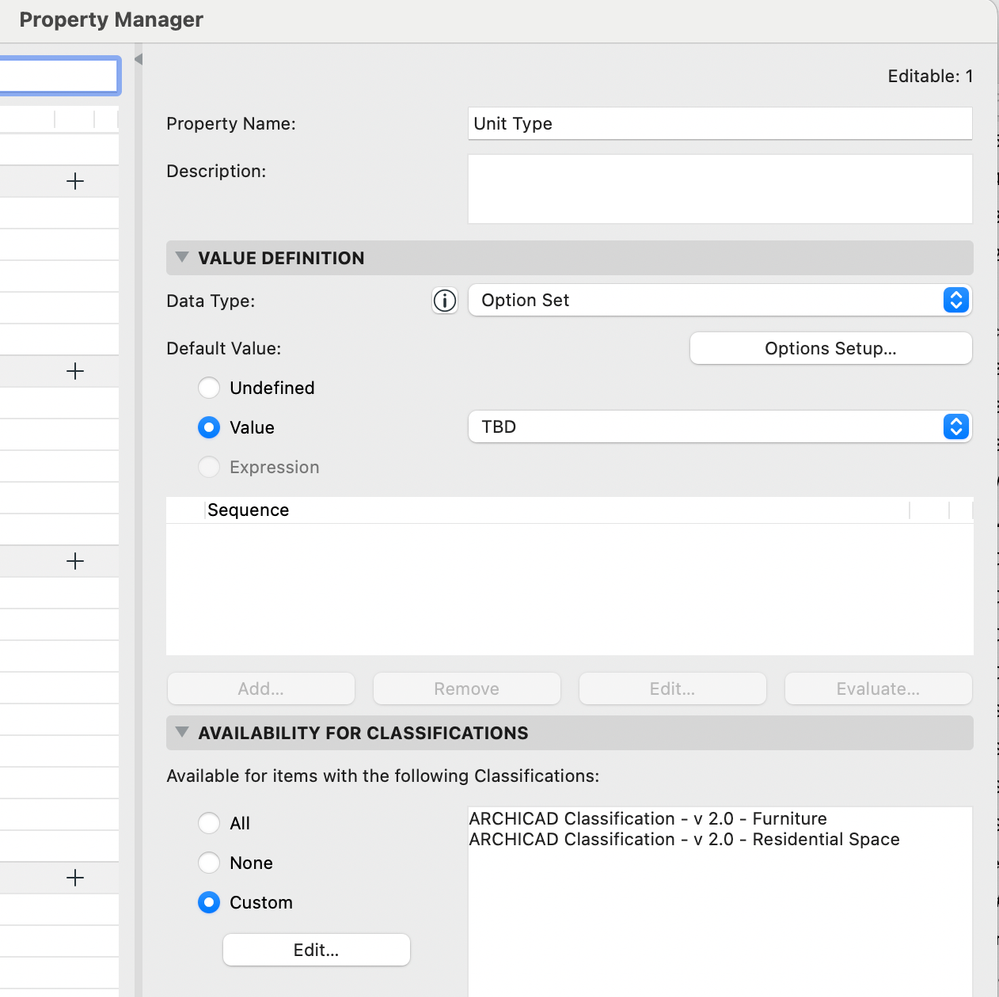This screenshot has width=999, height=997.
Task: Select the Furniture classification entry
Action: point(648,819)
